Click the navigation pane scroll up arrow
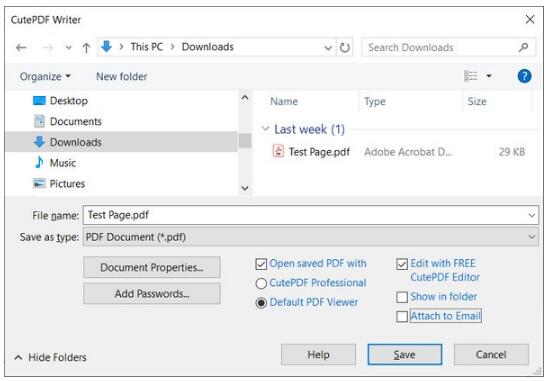 click(x=245, y=98)
